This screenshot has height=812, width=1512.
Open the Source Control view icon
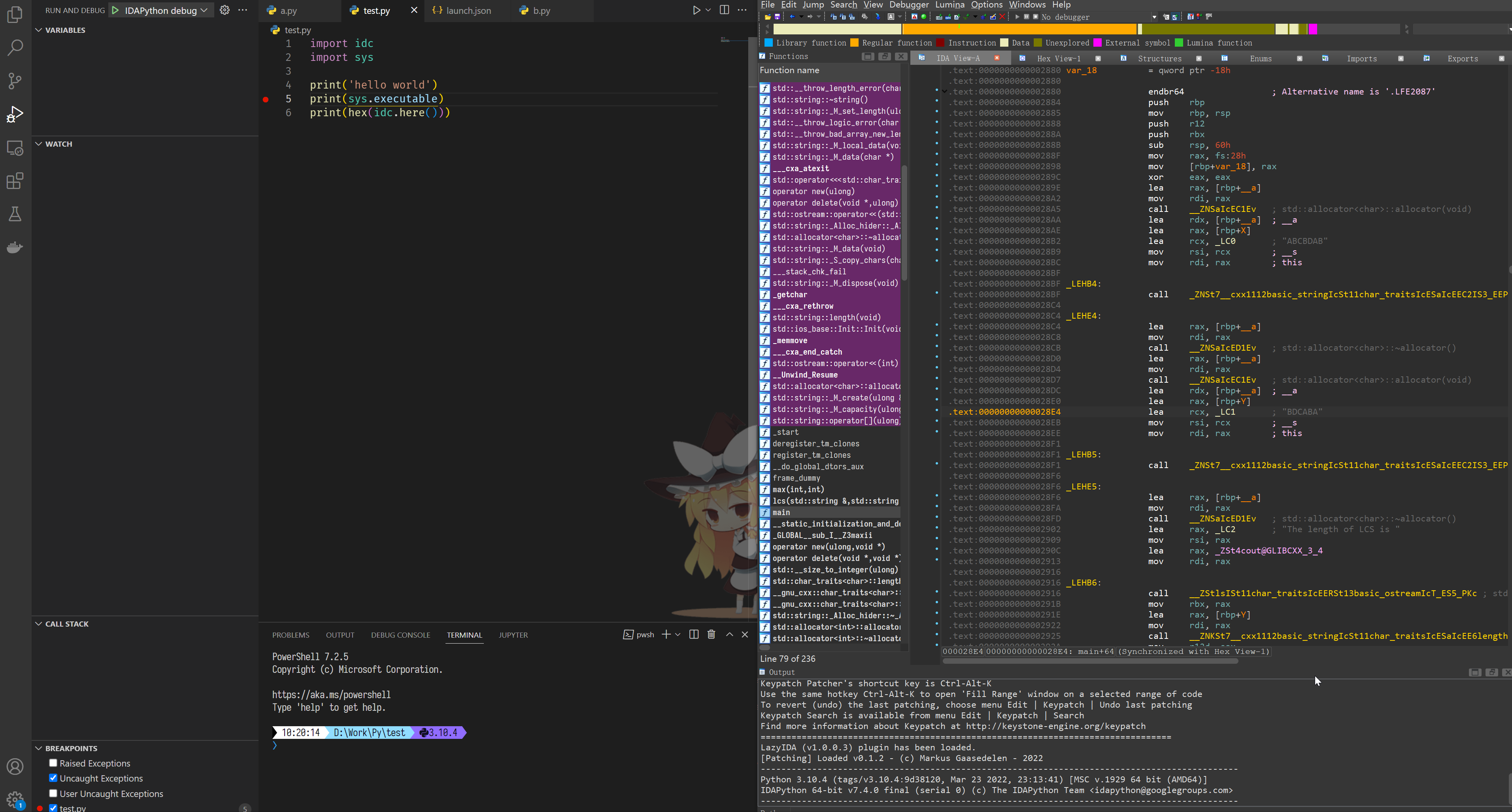click(15, 80)
